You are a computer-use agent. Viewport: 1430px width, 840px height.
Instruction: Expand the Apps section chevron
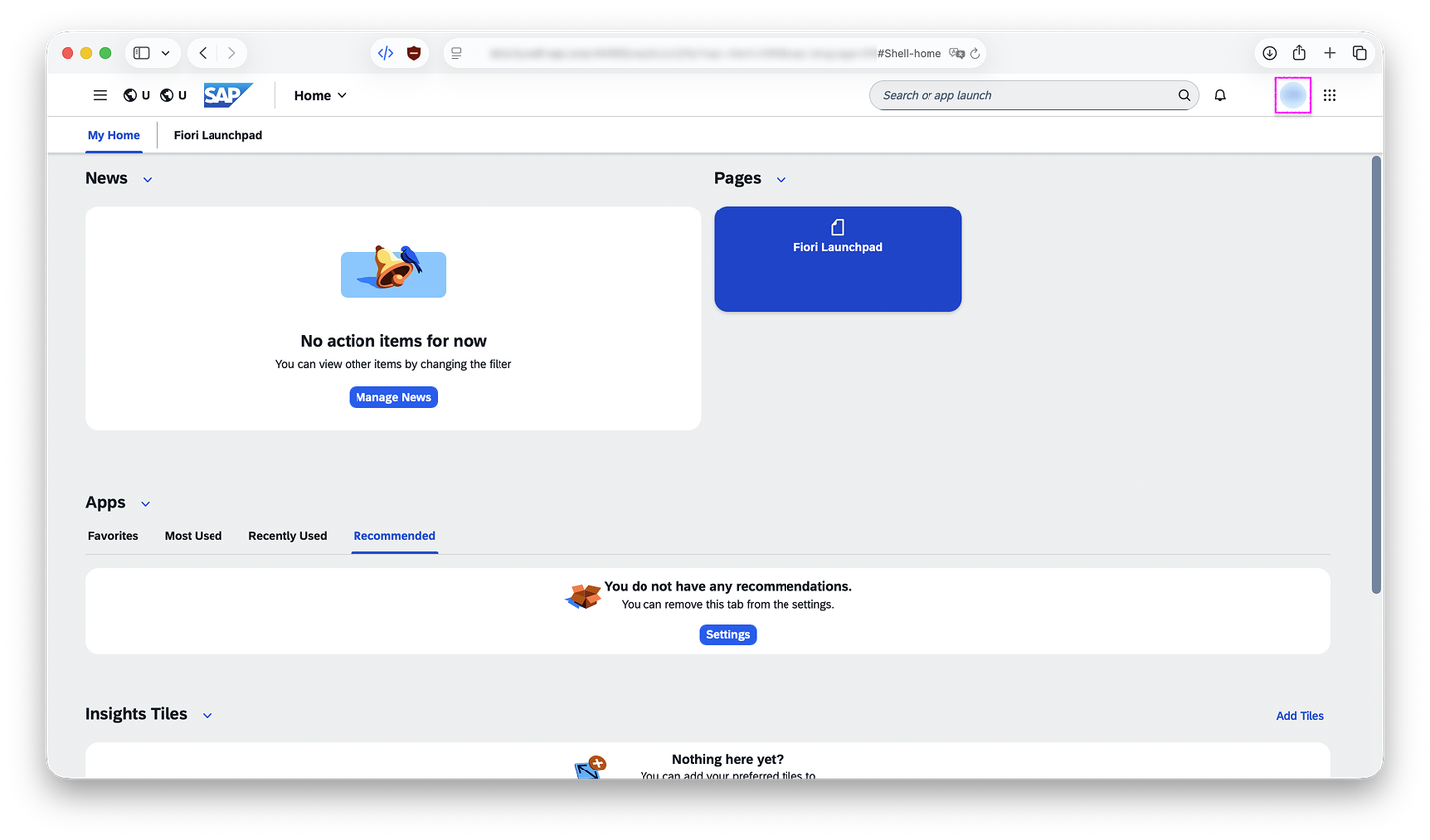(146, 504)
